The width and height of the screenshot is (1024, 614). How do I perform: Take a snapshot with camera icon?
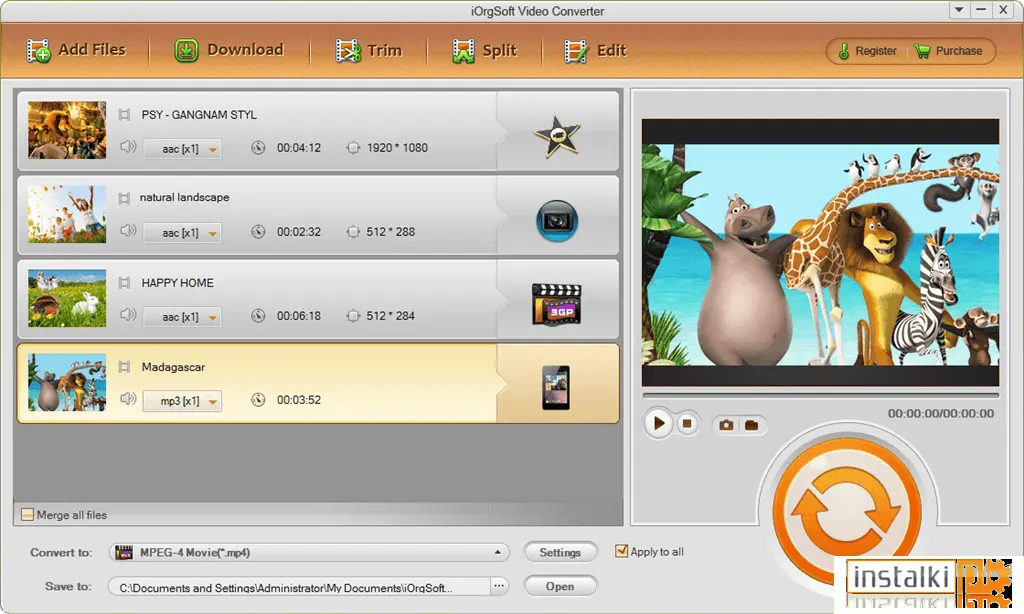coord(726,425)
